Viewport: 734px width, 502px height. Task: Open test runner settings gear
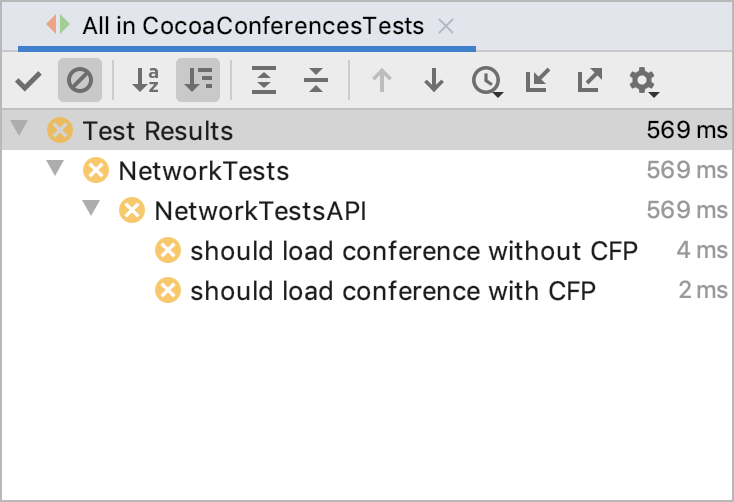643,81
